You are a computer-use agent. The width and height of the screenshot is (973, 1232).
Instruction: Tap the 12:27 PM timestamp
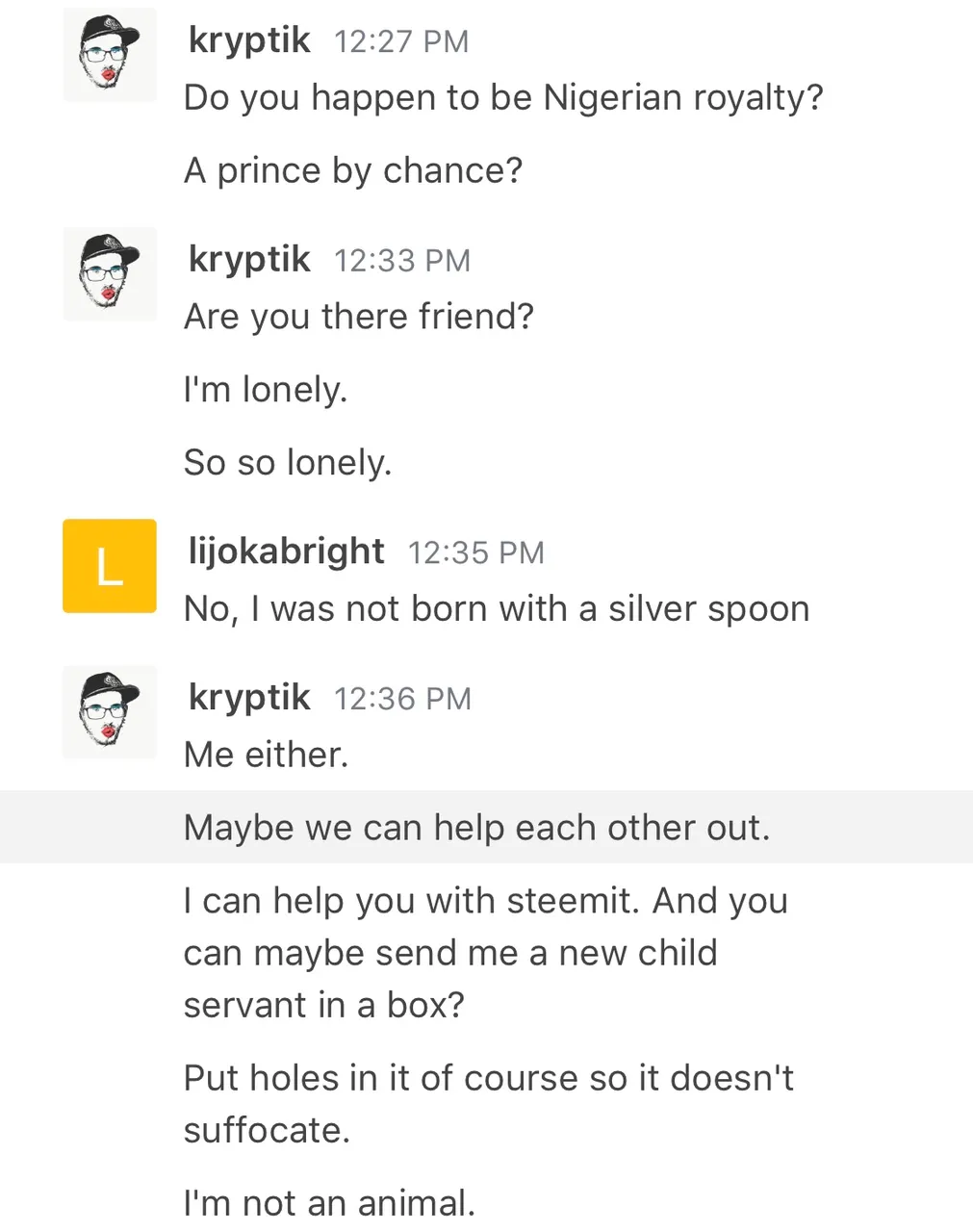(x=401, y=42)
